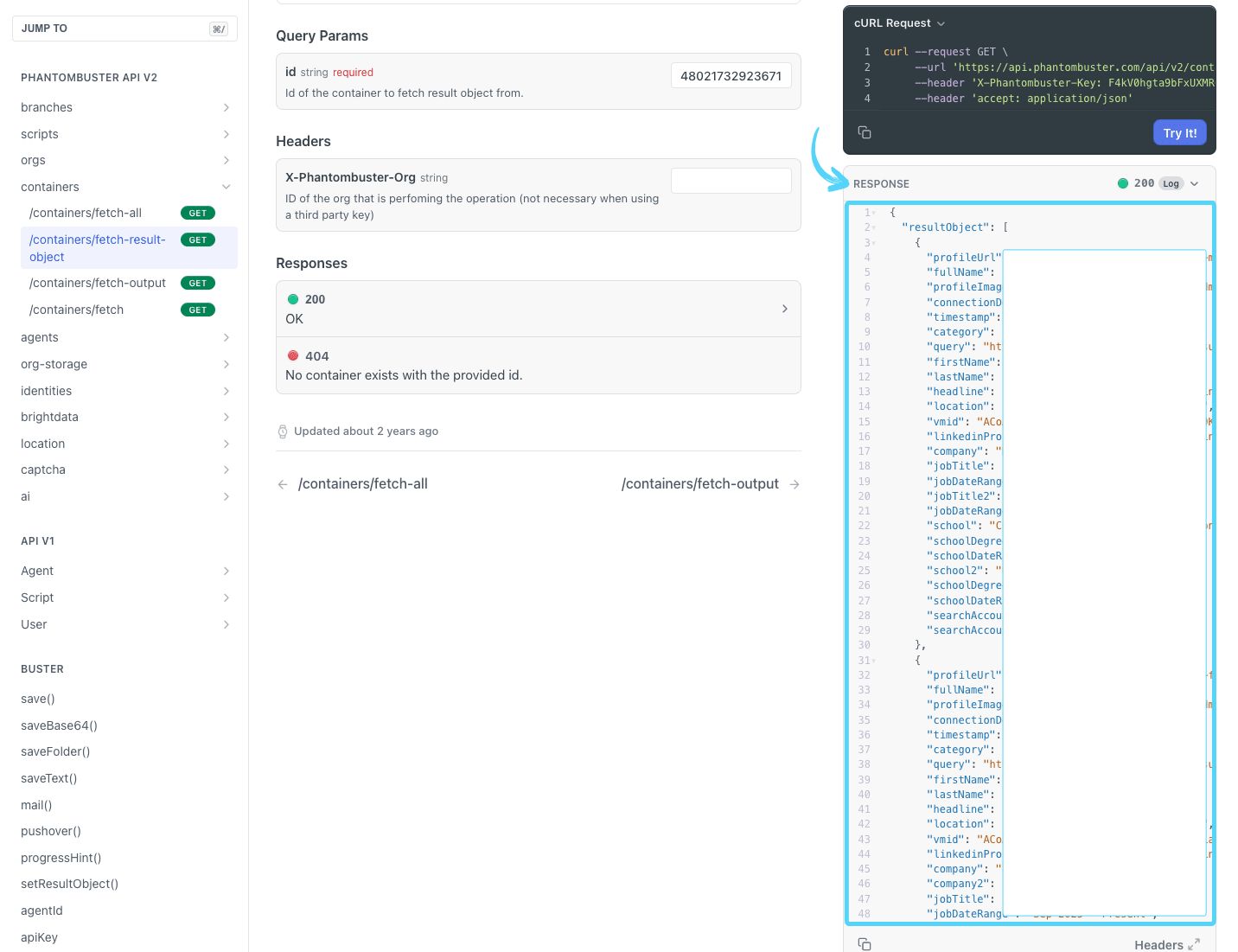Click the Try It! button
The width and height of the screenshot is (1238, 952).
point(1179,133)
